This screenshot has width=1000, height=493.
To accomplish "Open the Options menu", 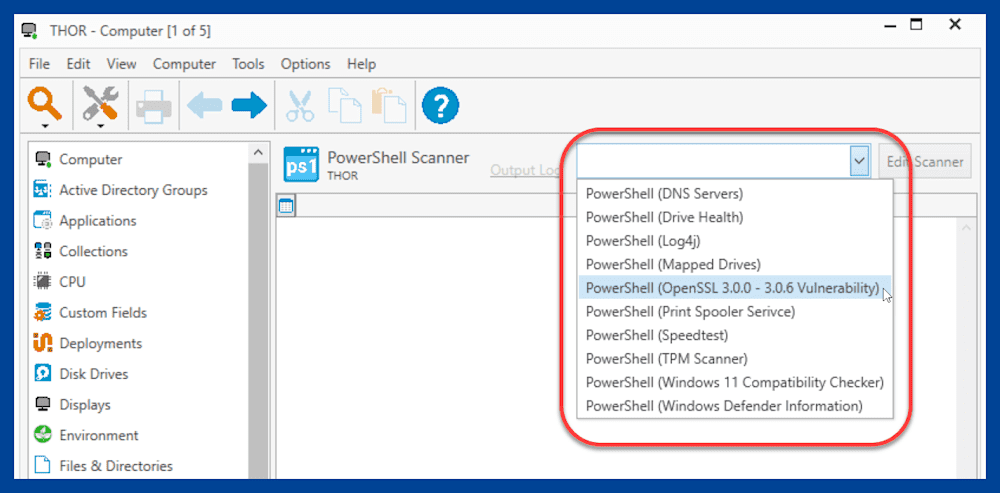I will [305, 64].
